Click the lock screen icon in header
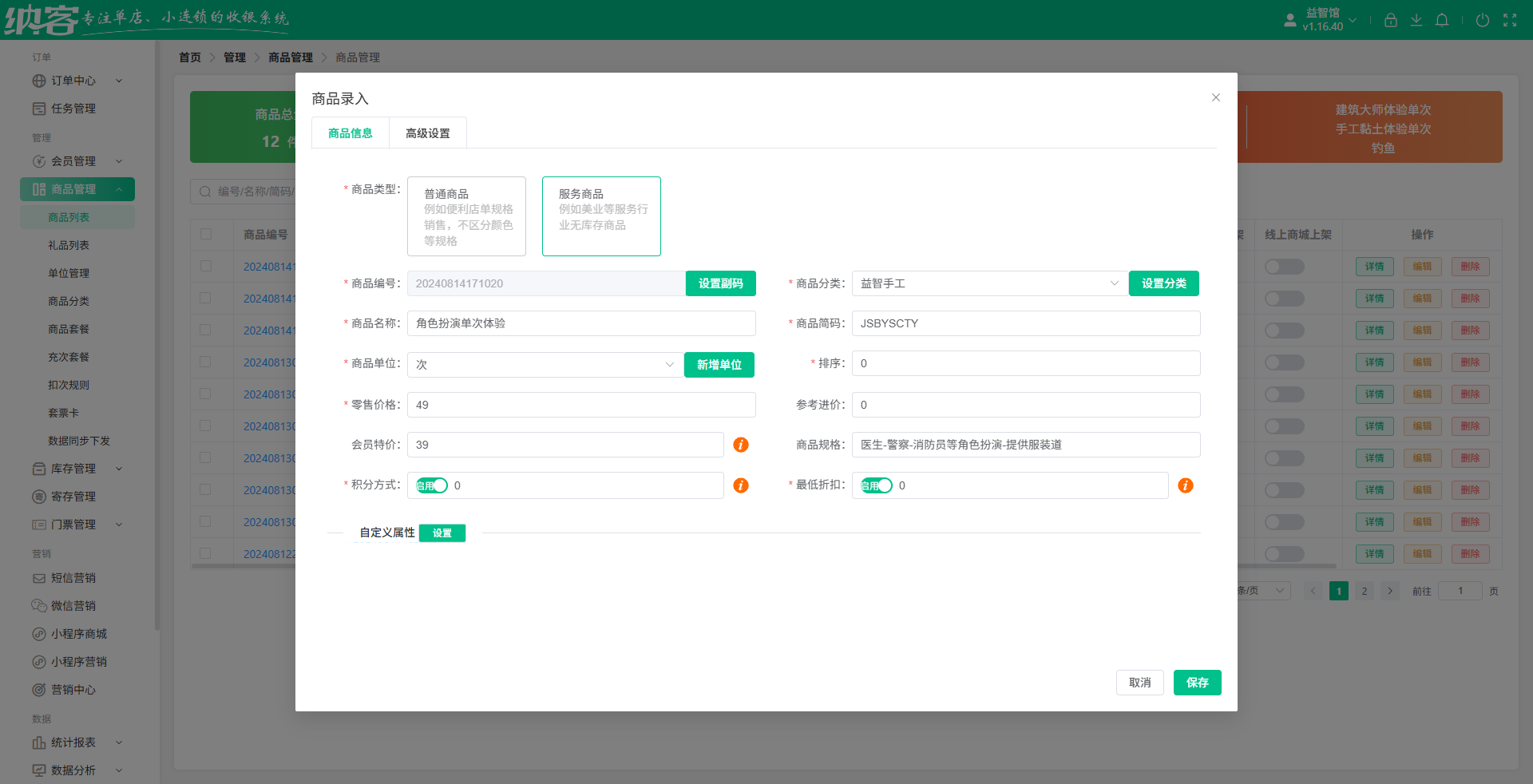 pyautogui.click(x=1391, y=20)
